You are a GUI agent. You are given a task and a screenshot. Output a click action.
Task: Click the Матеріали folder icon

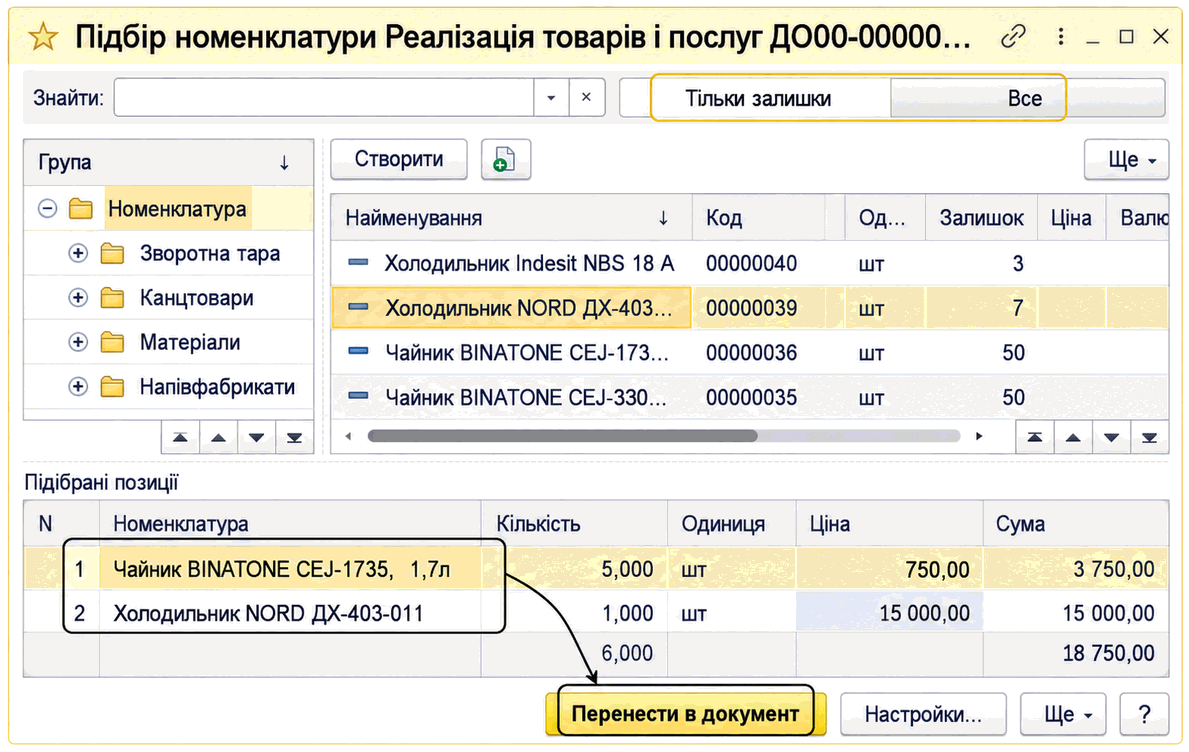coord(112,343)
